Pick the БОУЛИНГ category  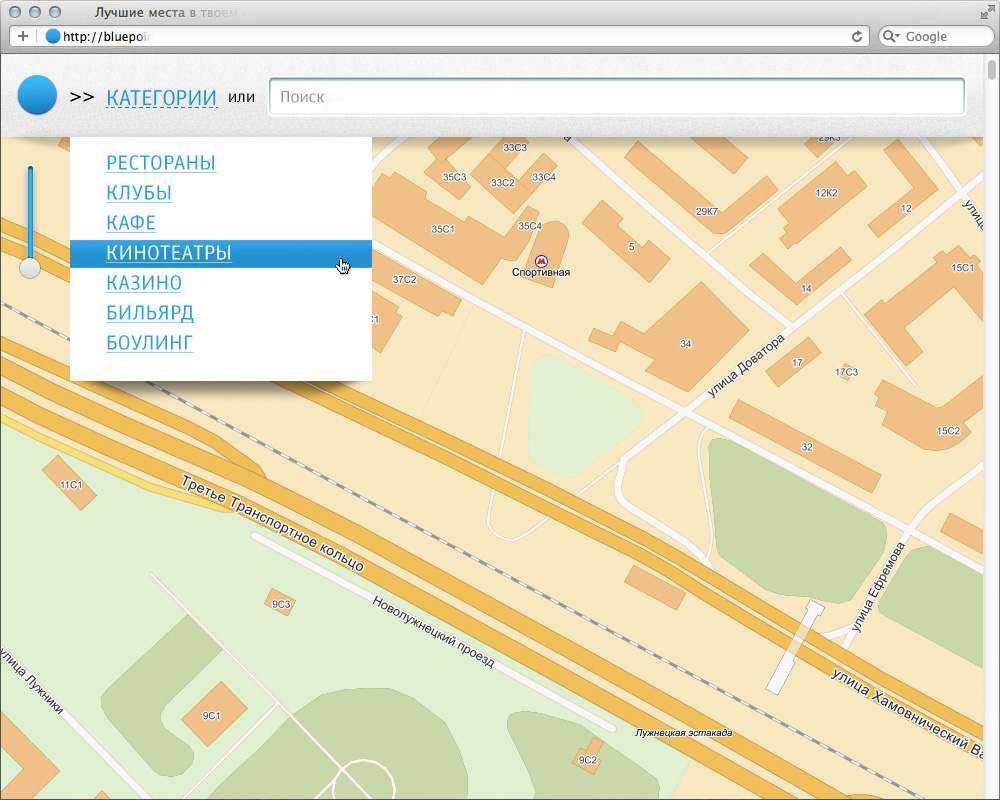(149, 343)
